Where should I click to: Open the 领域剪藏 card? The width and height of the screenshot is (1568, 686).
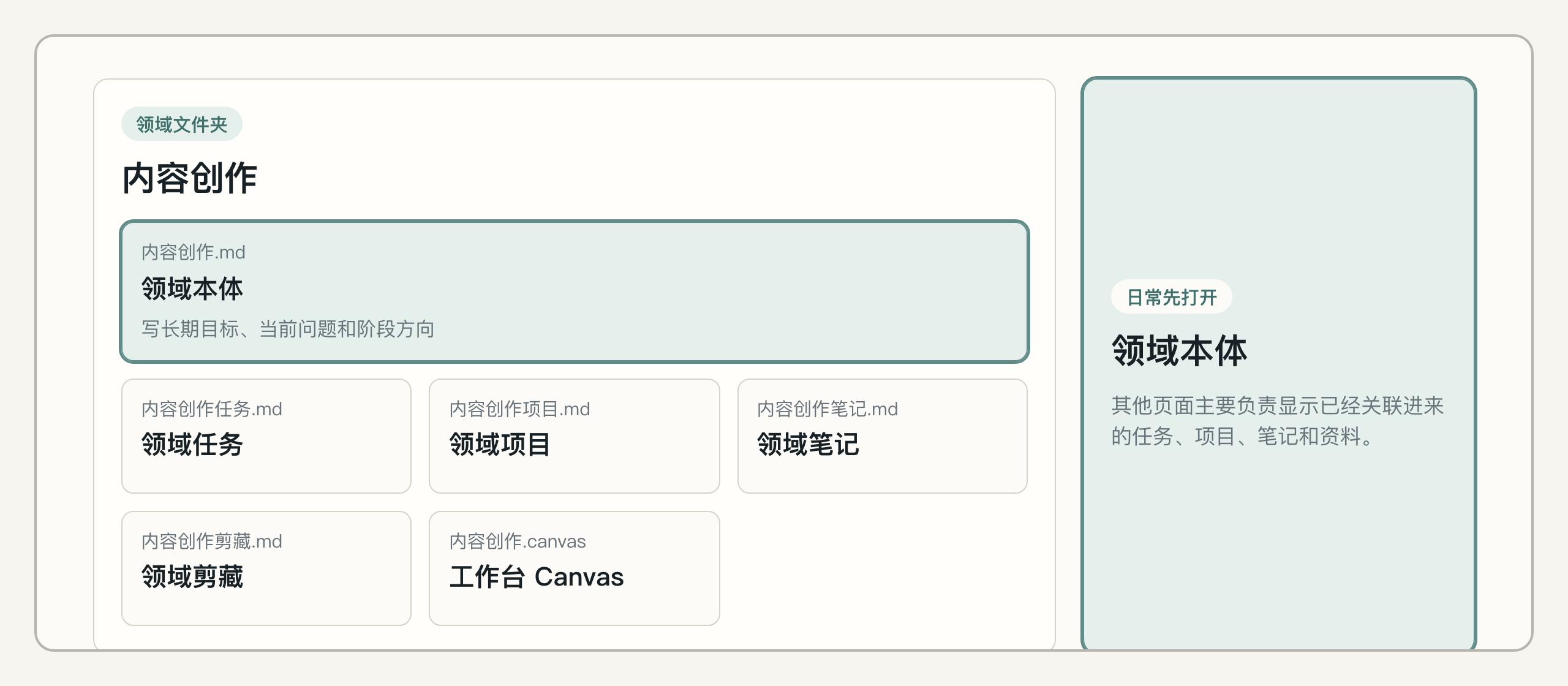266,568
